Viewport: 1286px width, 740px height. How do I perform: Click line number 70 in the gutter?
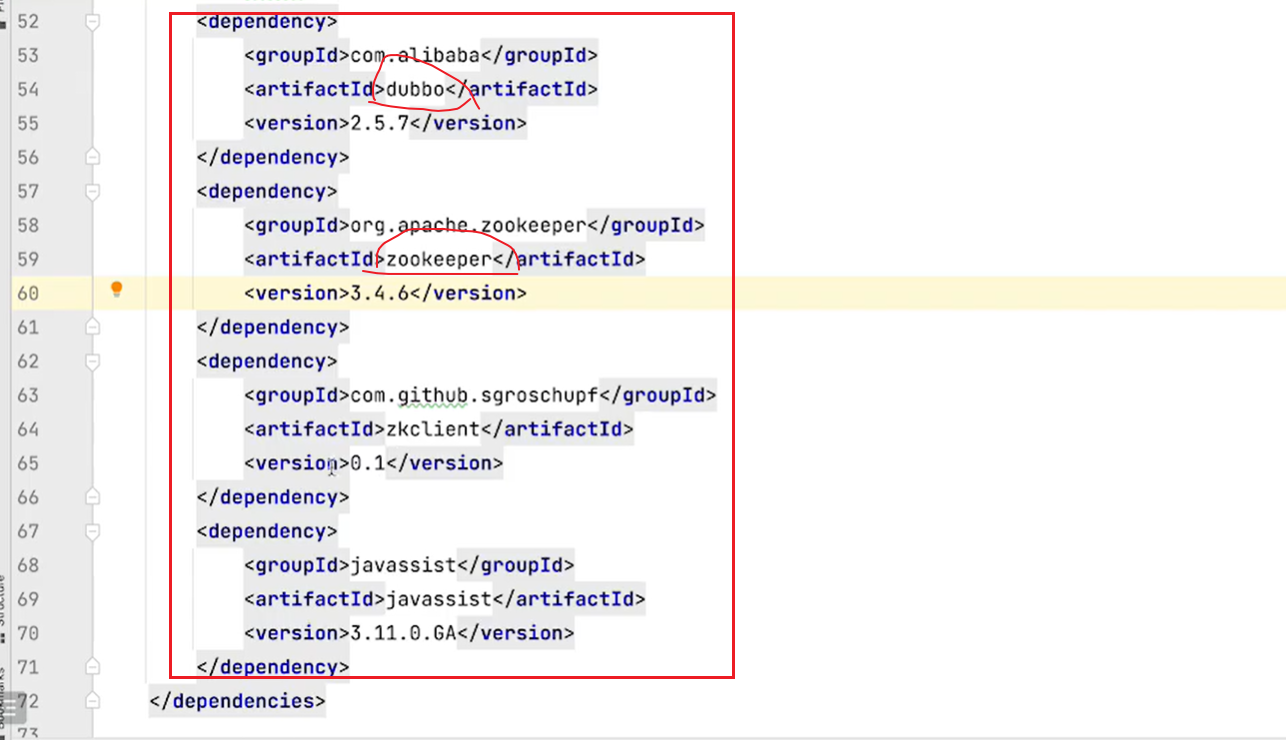[x=28, y=633]
